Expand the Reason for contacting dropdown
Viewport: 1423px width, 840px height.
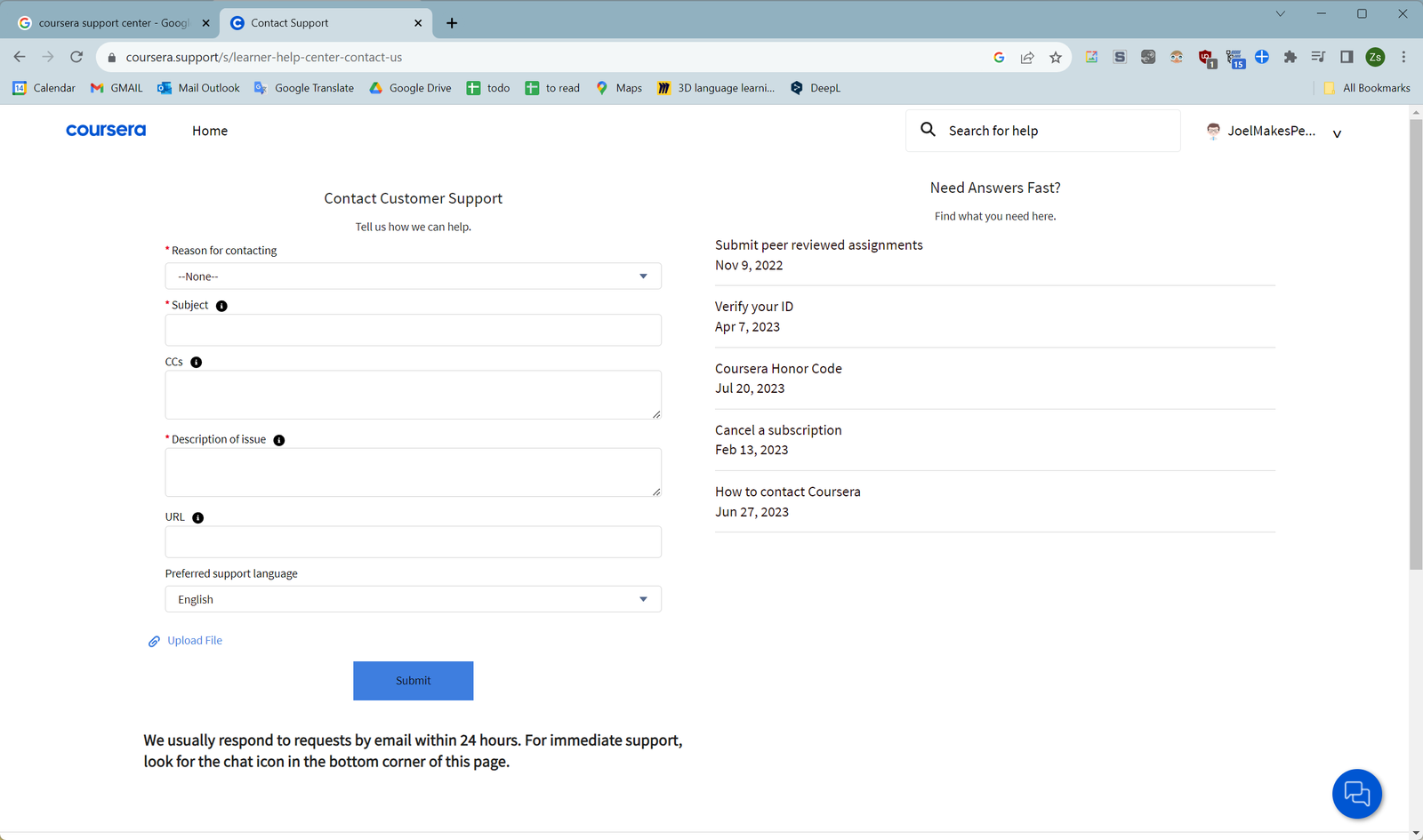(413, 276)
